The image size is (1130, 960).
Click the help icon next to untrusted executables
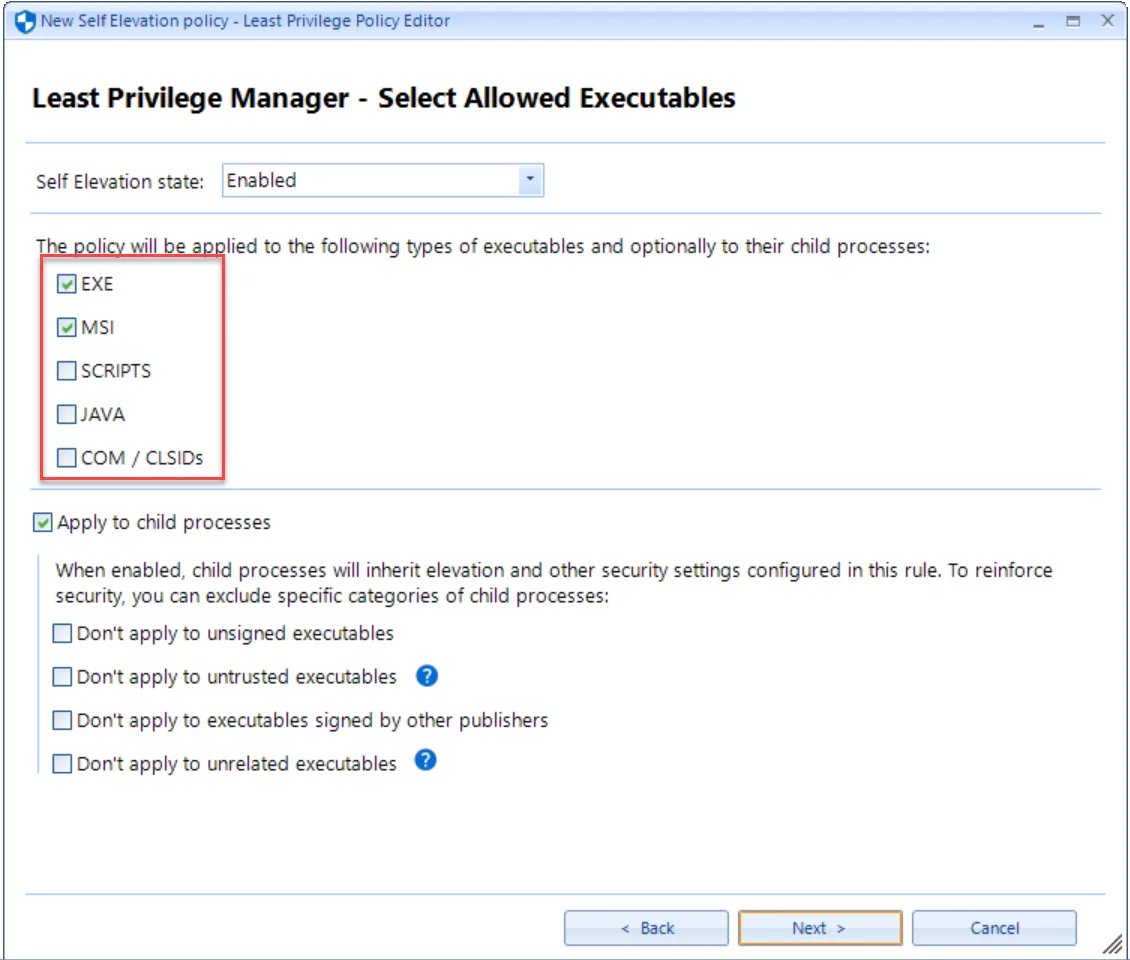point(426,677)
